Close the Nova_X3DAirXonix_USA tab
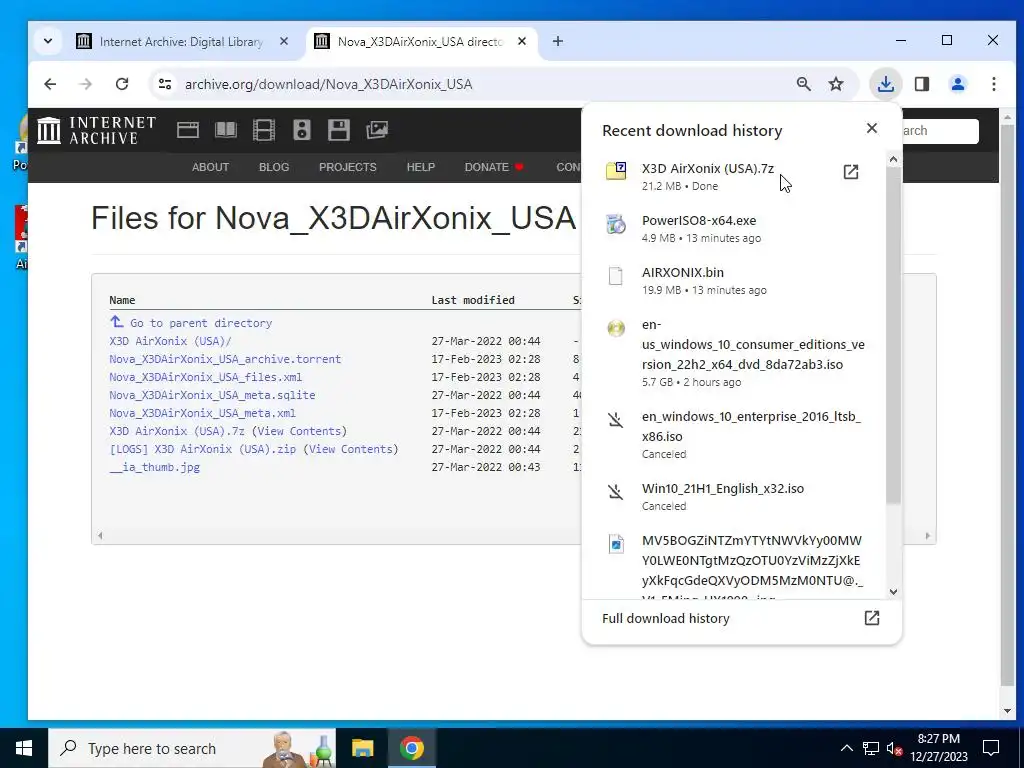Viewport: 1024px width, 768px height. pyautogui.click(x=522, y=41)
